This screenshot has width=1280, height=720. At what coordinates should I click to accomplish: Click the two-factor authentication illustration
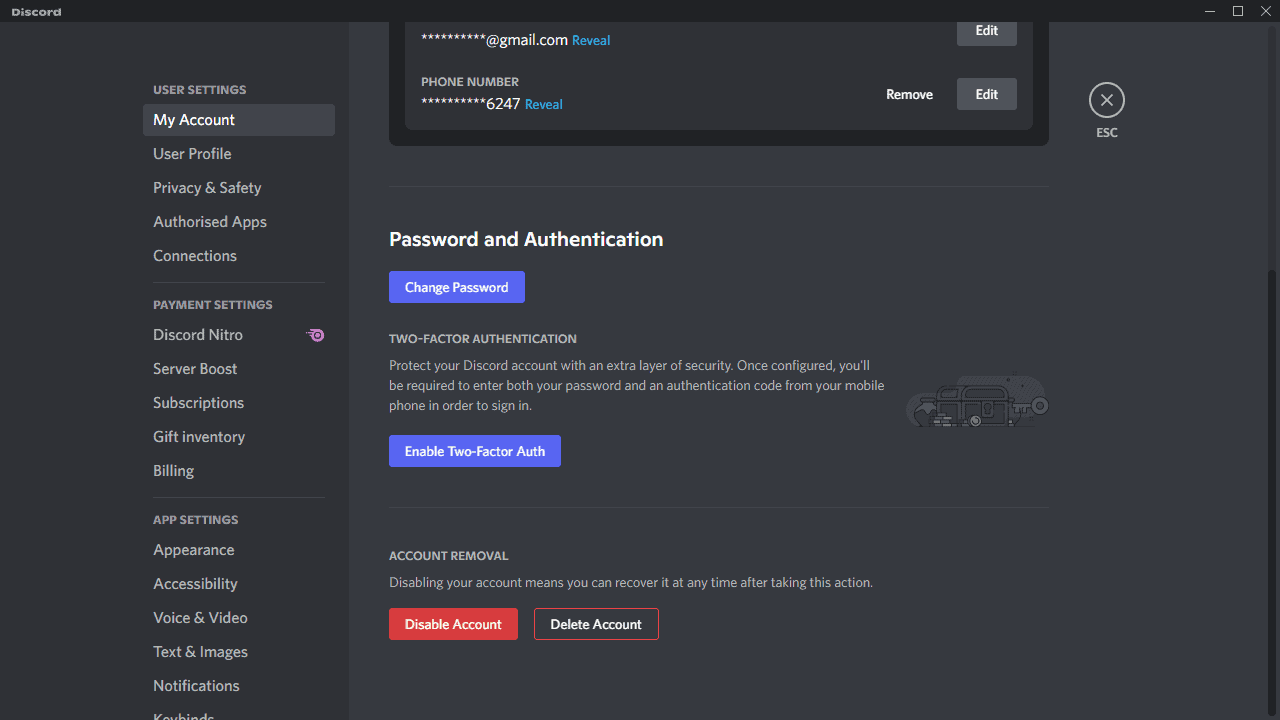(978, 402)
